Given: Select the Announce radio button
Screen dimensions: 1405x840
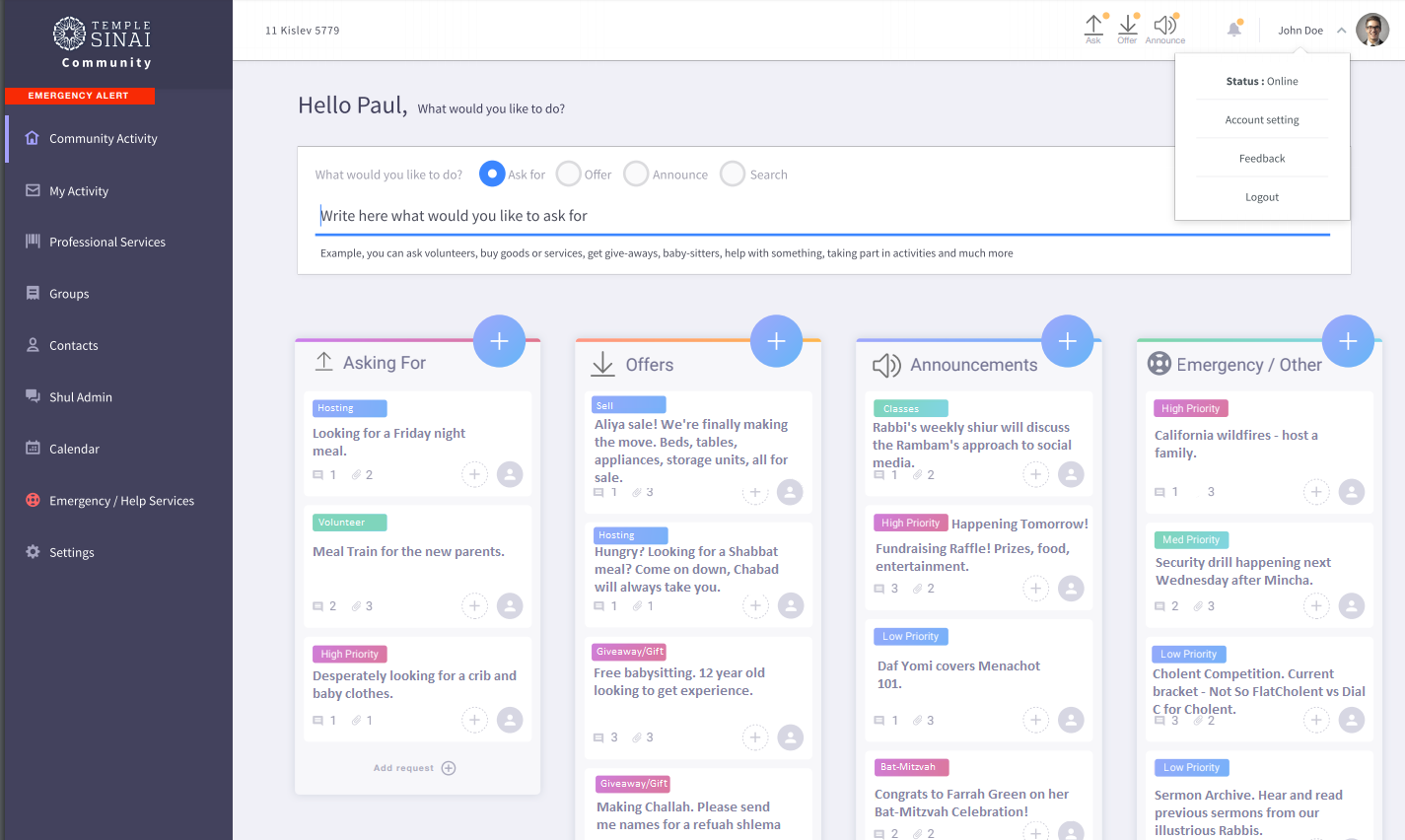Looking at the screenshot, I should click(x=636, y=175).
